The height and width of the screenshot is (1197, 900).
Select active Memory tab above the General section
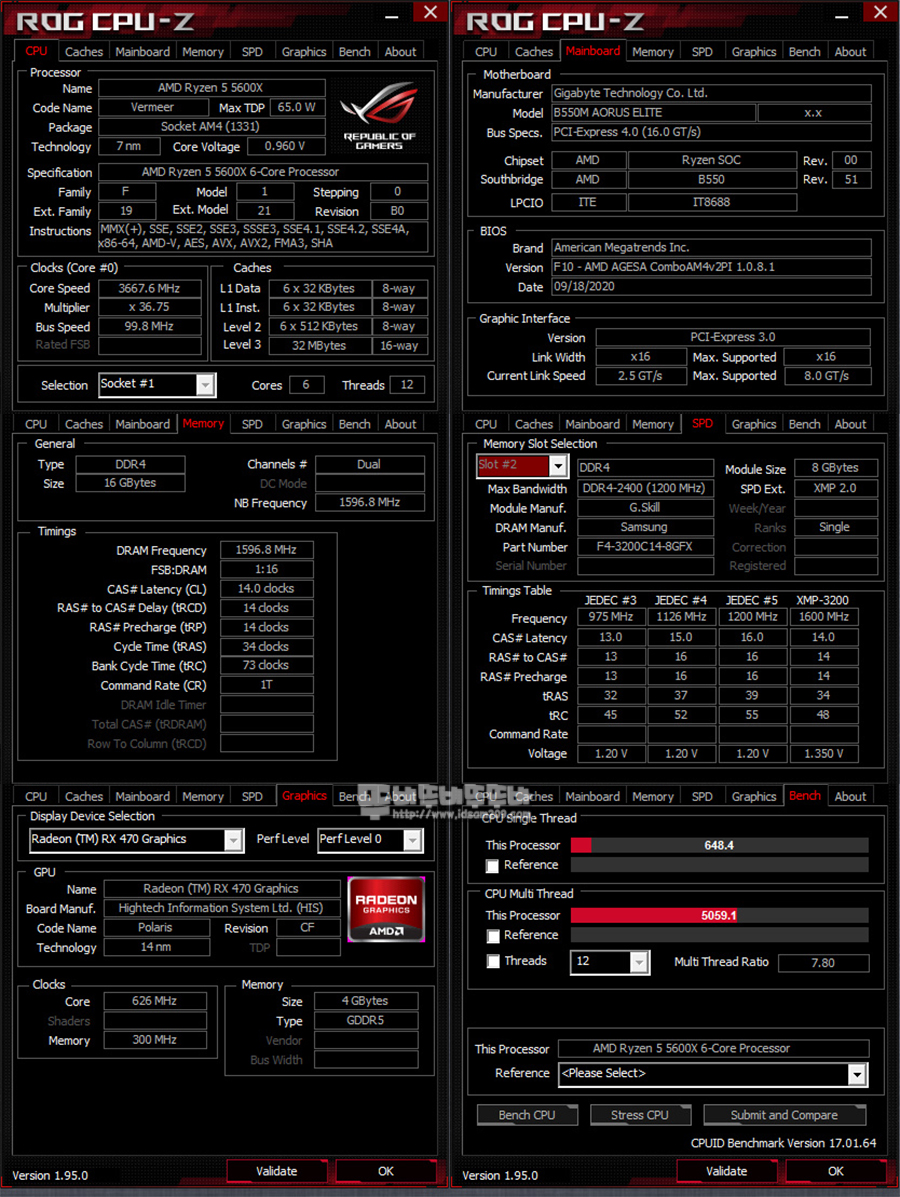(203, 424)
